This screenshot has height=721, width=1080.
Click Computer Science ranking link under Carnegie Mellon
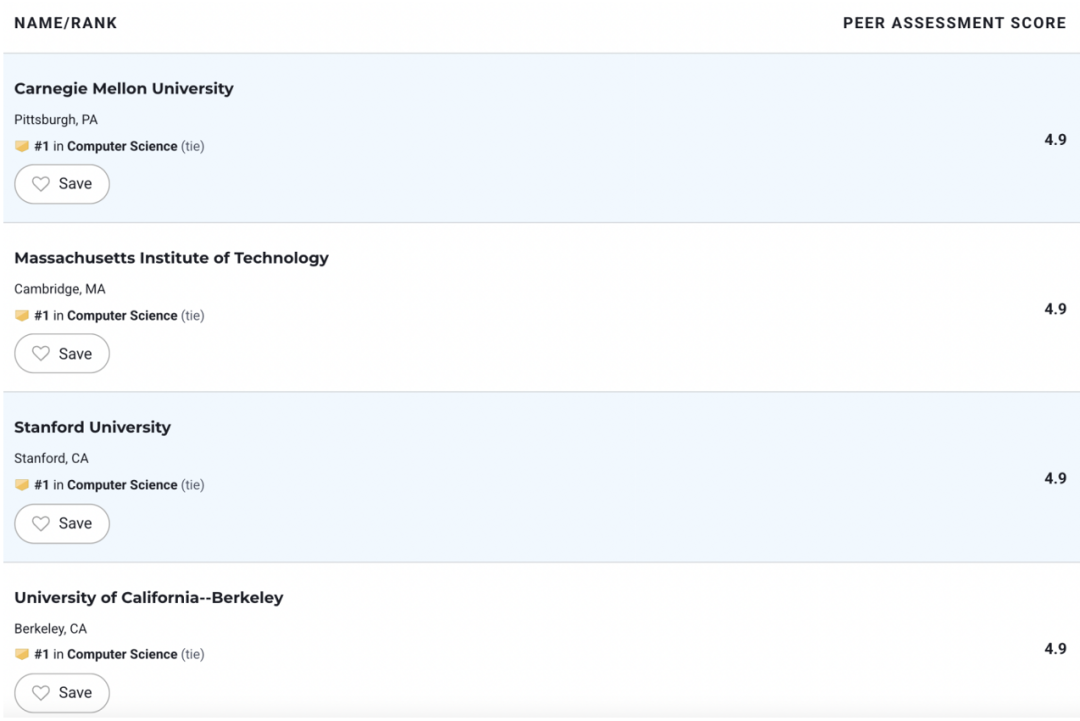coord(122,146)
